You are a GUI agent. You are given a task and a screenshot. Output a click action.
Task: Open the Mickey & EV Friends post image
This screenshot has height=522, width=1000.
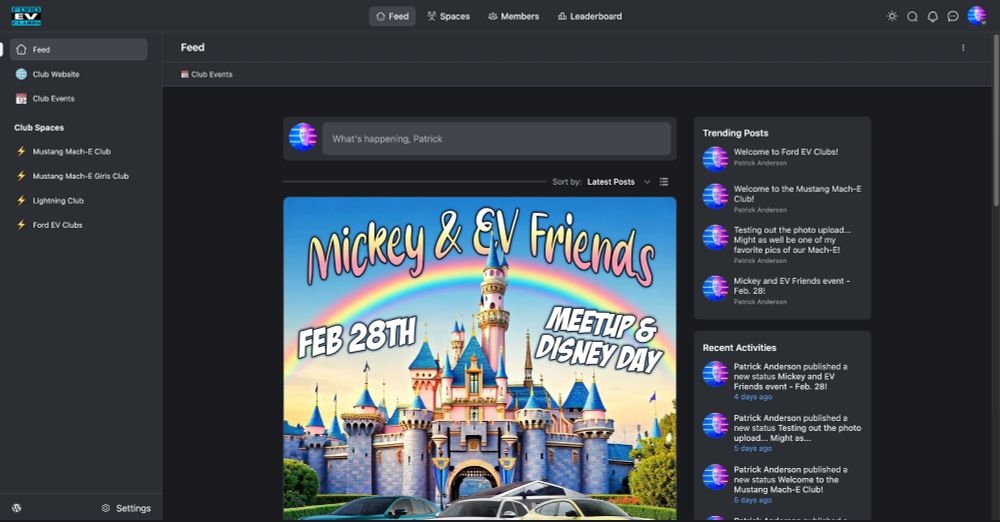point(480,358)
